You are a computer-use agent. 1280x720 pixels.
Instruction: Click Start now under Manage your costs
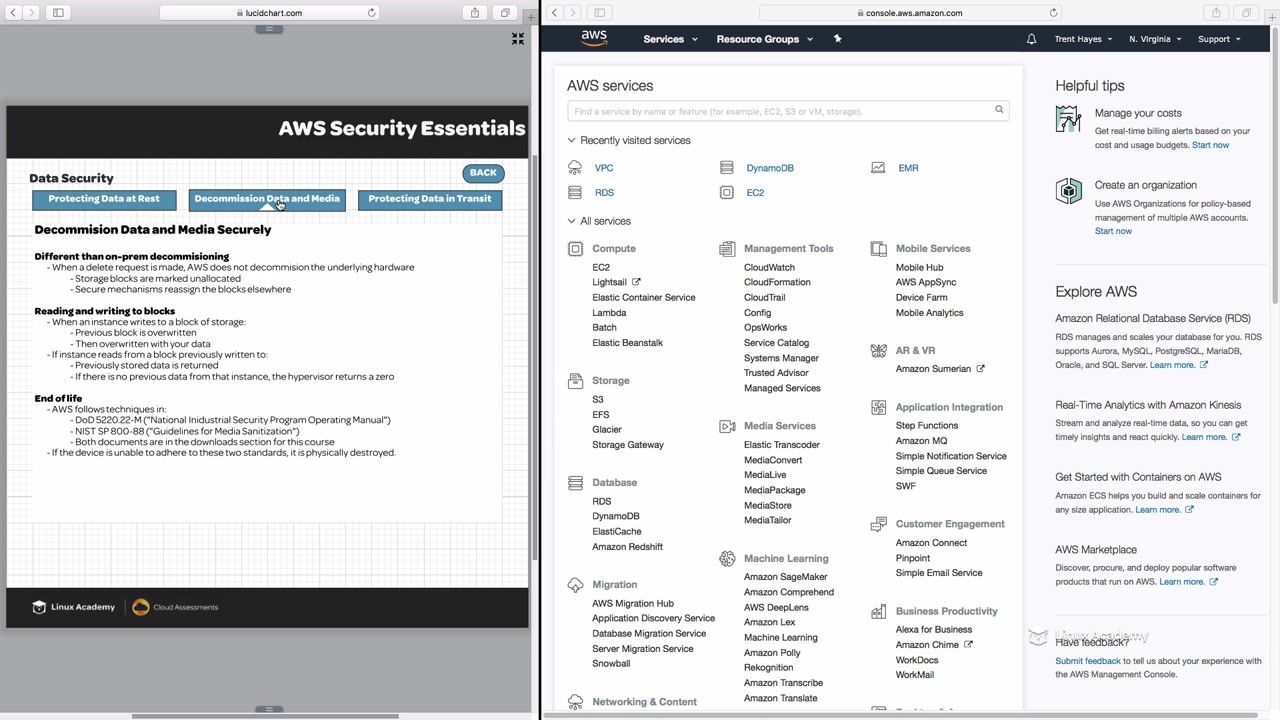pyautogui.click(x=1210, y=145)
